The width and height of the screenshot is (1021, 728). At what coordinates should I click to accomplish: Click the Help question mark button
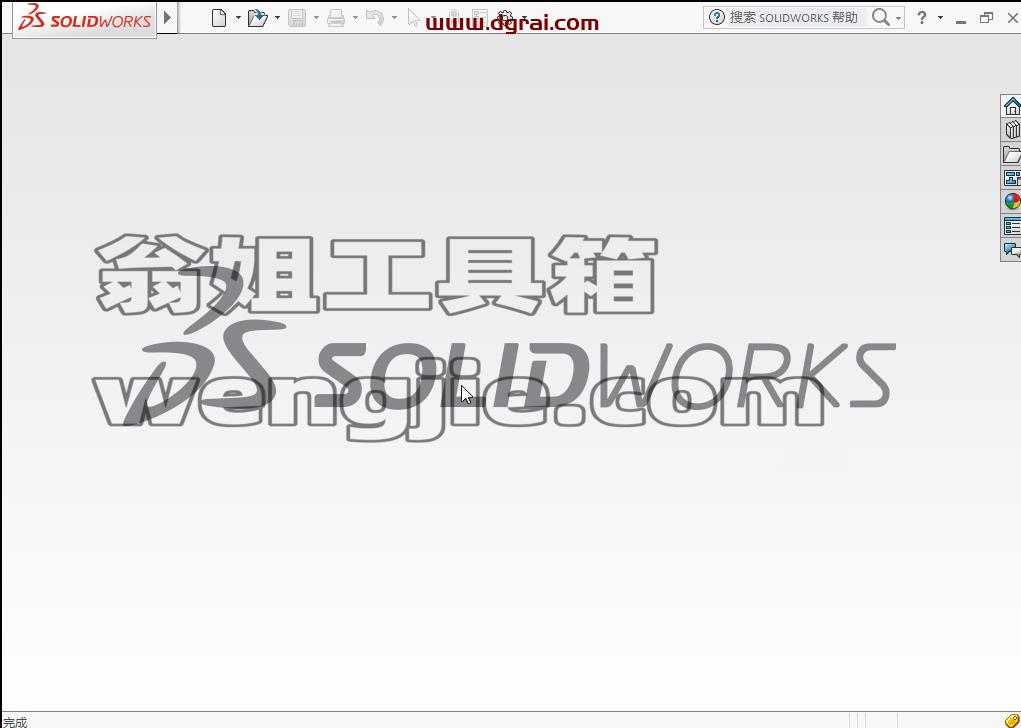pos(921,18)
